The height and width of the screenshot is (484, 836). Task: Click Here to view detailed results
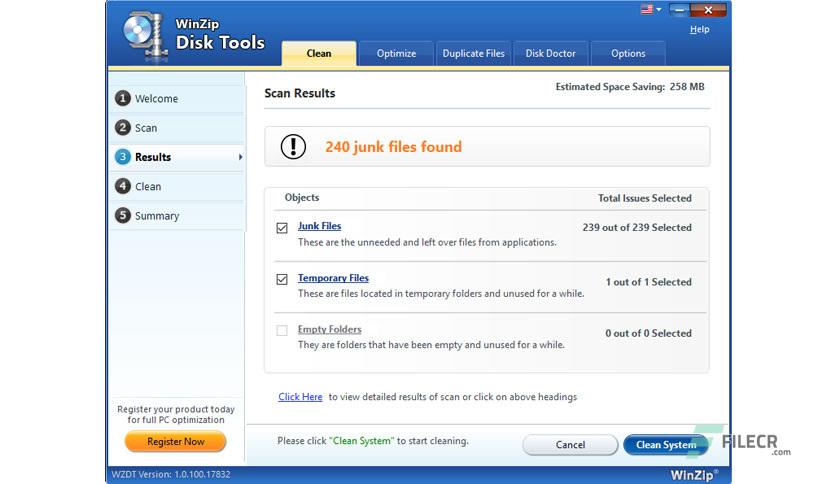tap(300, 397)
